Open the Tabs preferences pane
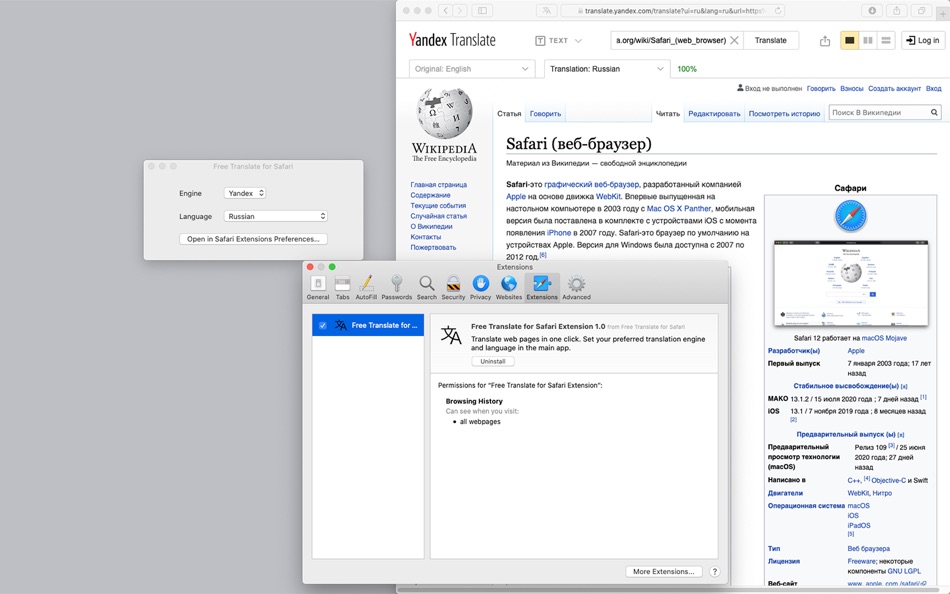 pos(342,287)
